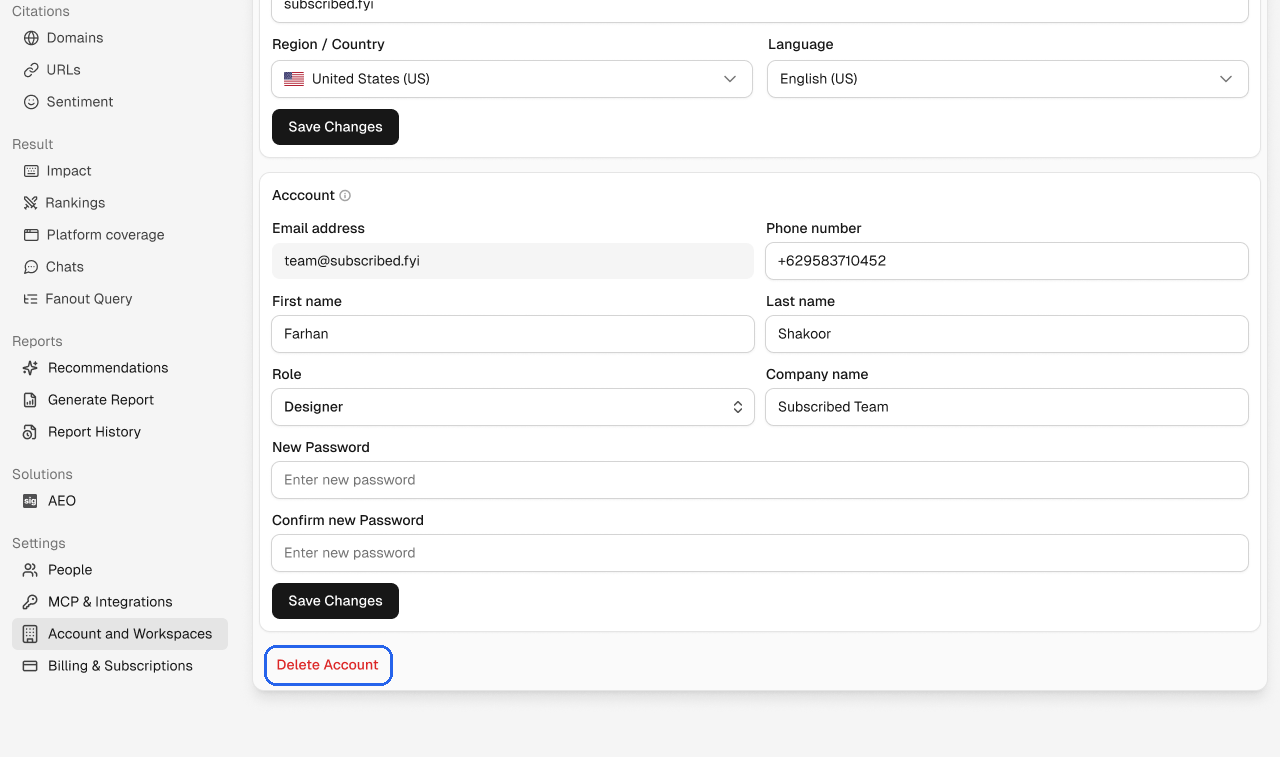Viewport: 1280px width, 757px height.
Task: Click the Chats speech bubble icon
Action: pyautogui.click(x=31, y=267)
